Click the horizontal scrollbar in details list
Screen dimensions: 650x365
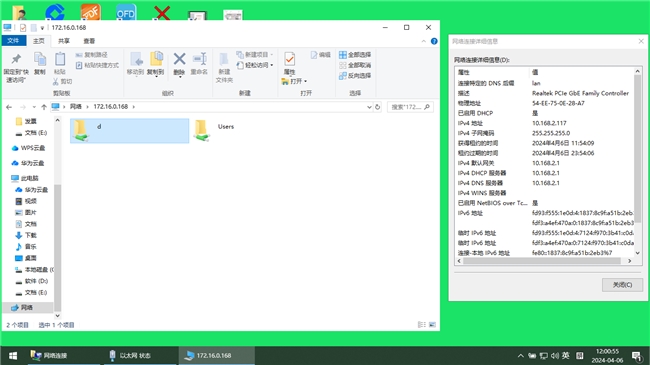pyautogui.click(x=542, y=261)
